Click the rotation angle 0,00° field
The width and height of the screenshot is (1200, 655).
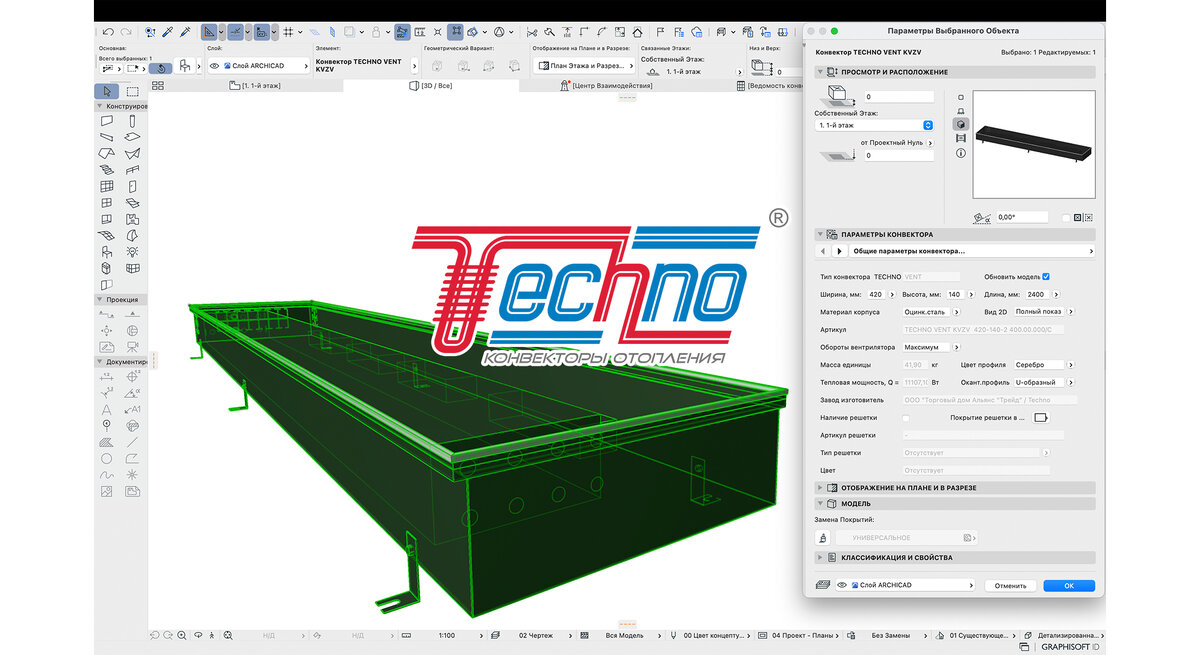point(1021,217)
